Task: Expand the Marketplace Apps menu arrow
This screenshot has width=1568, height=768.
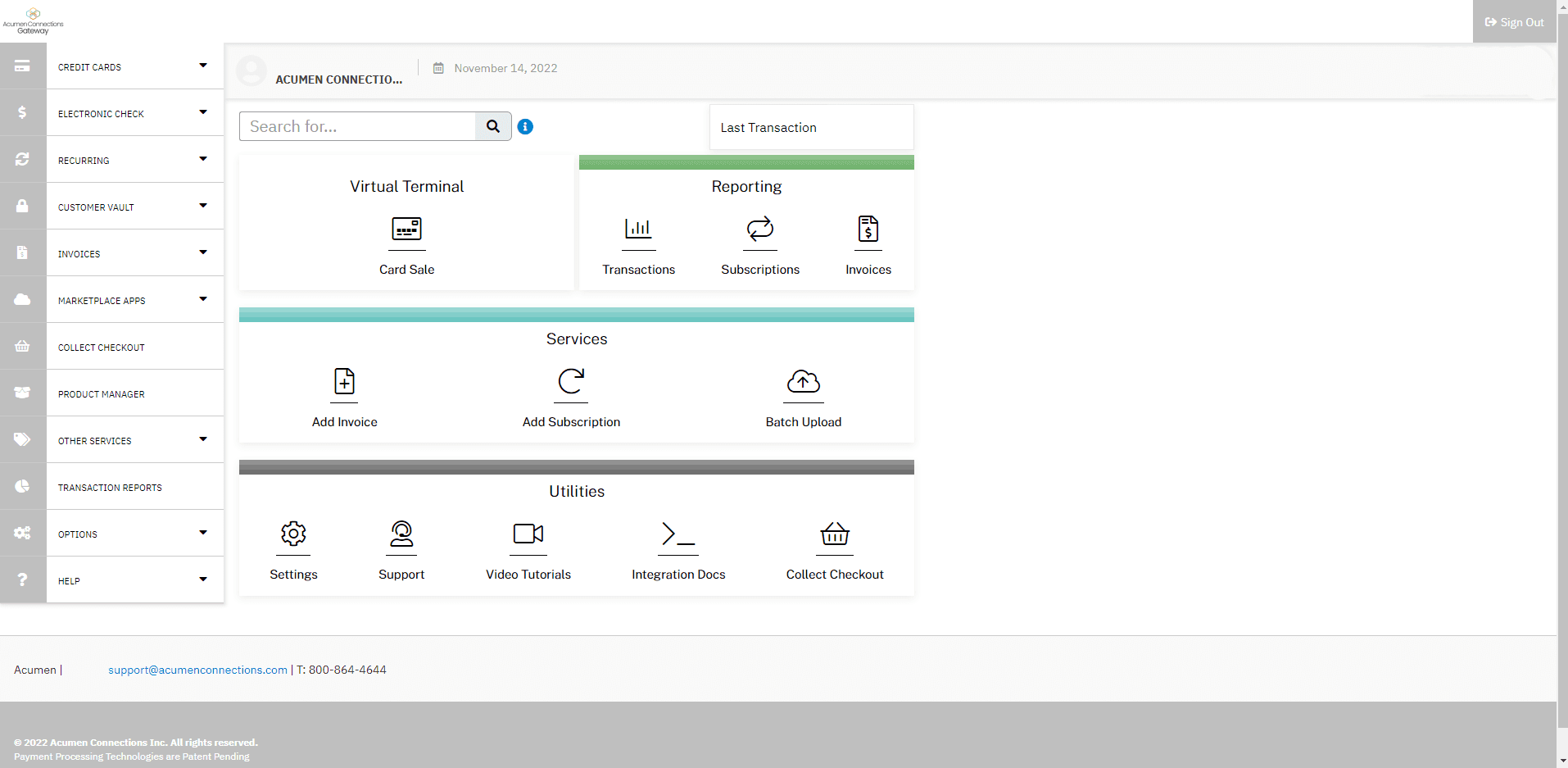Action: (x=203, y=299)
